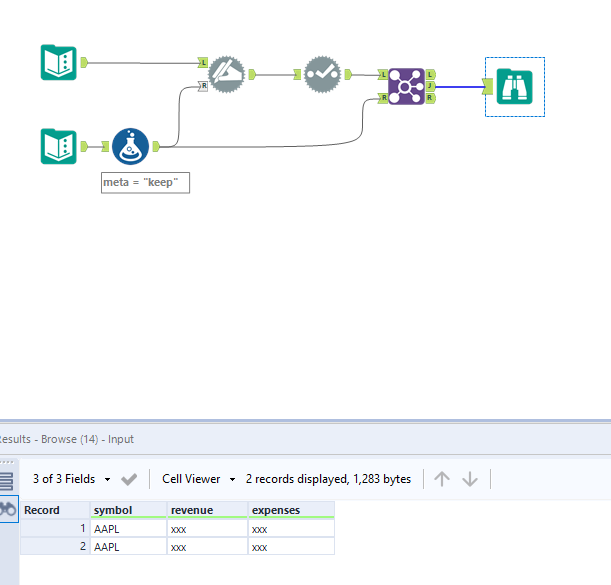This screenshot has height=585, width=611.
Task: Select the blue connection line to Browse
Action: 460,87
